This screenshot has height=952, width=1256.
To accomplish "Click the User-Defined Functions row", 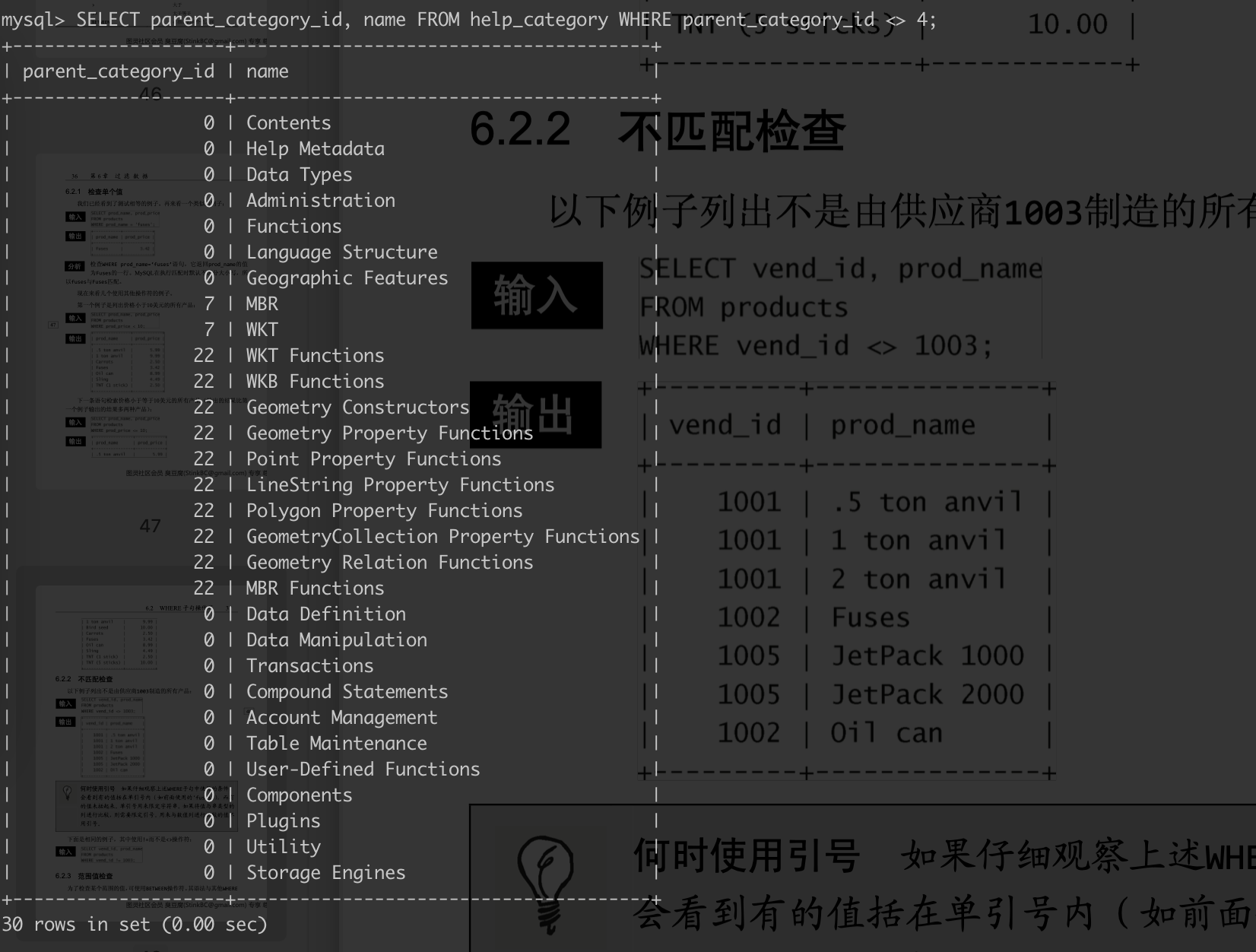I will point(331,770).
